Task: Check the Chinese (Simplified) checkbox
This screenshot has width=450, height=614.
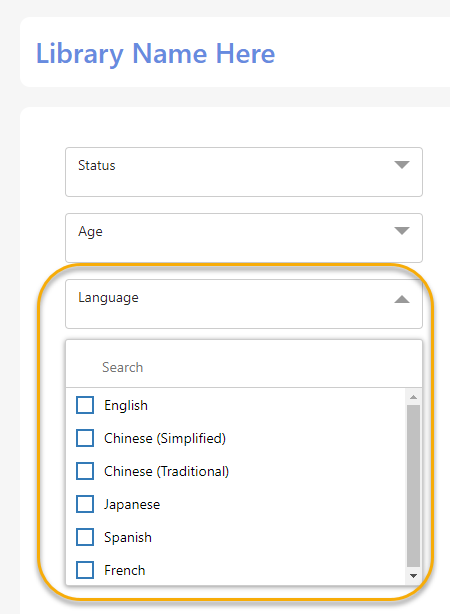Action: (x=85, y=438)
